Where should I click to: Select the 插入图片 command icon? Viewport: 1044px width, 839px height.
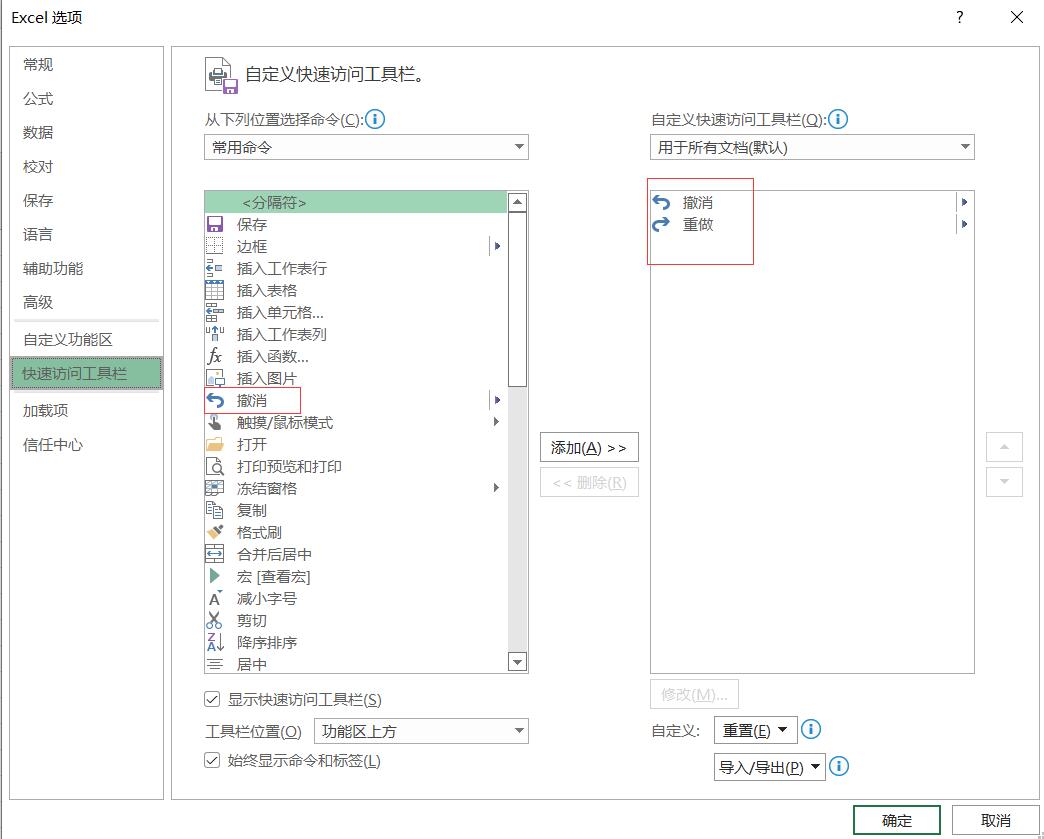pos(214,378)
